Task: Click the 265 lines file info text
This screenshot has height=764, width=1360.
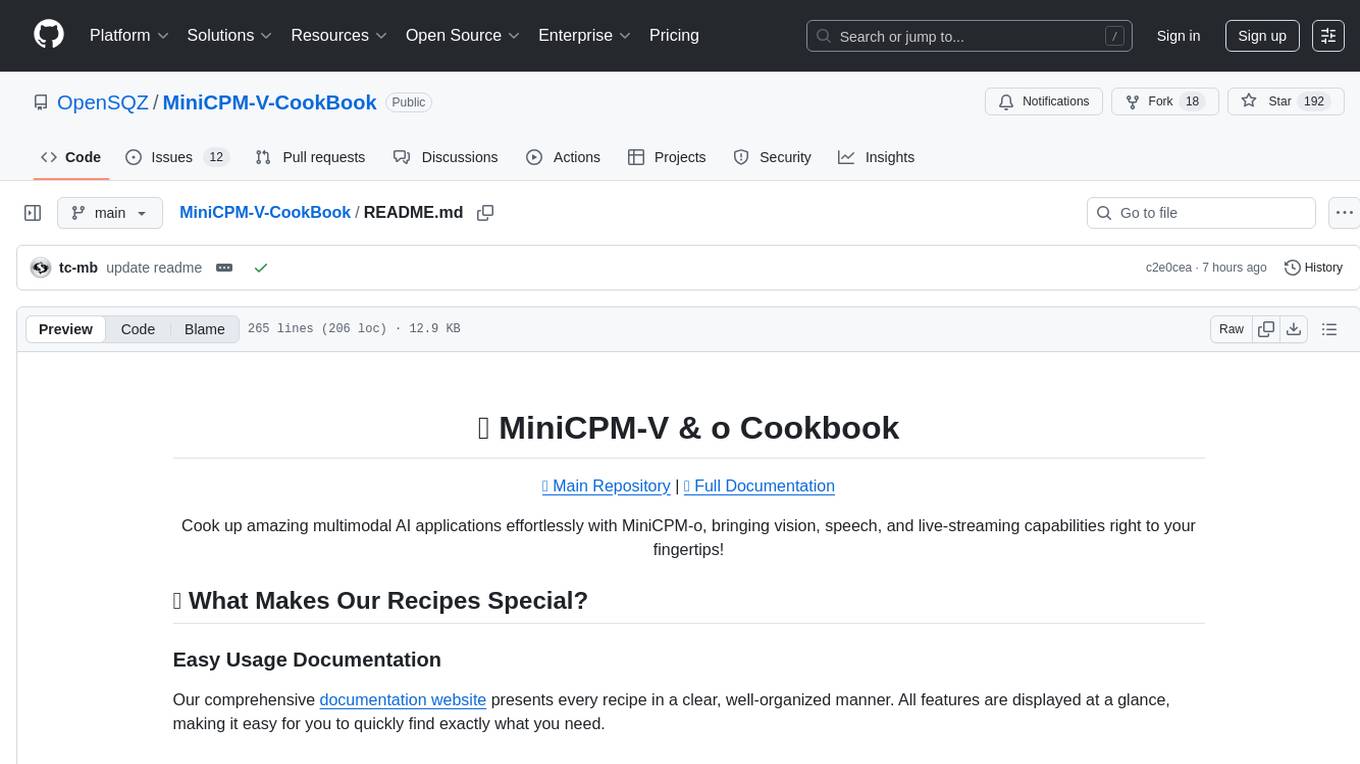Action: pyautogui.click(x=354, y=329)
